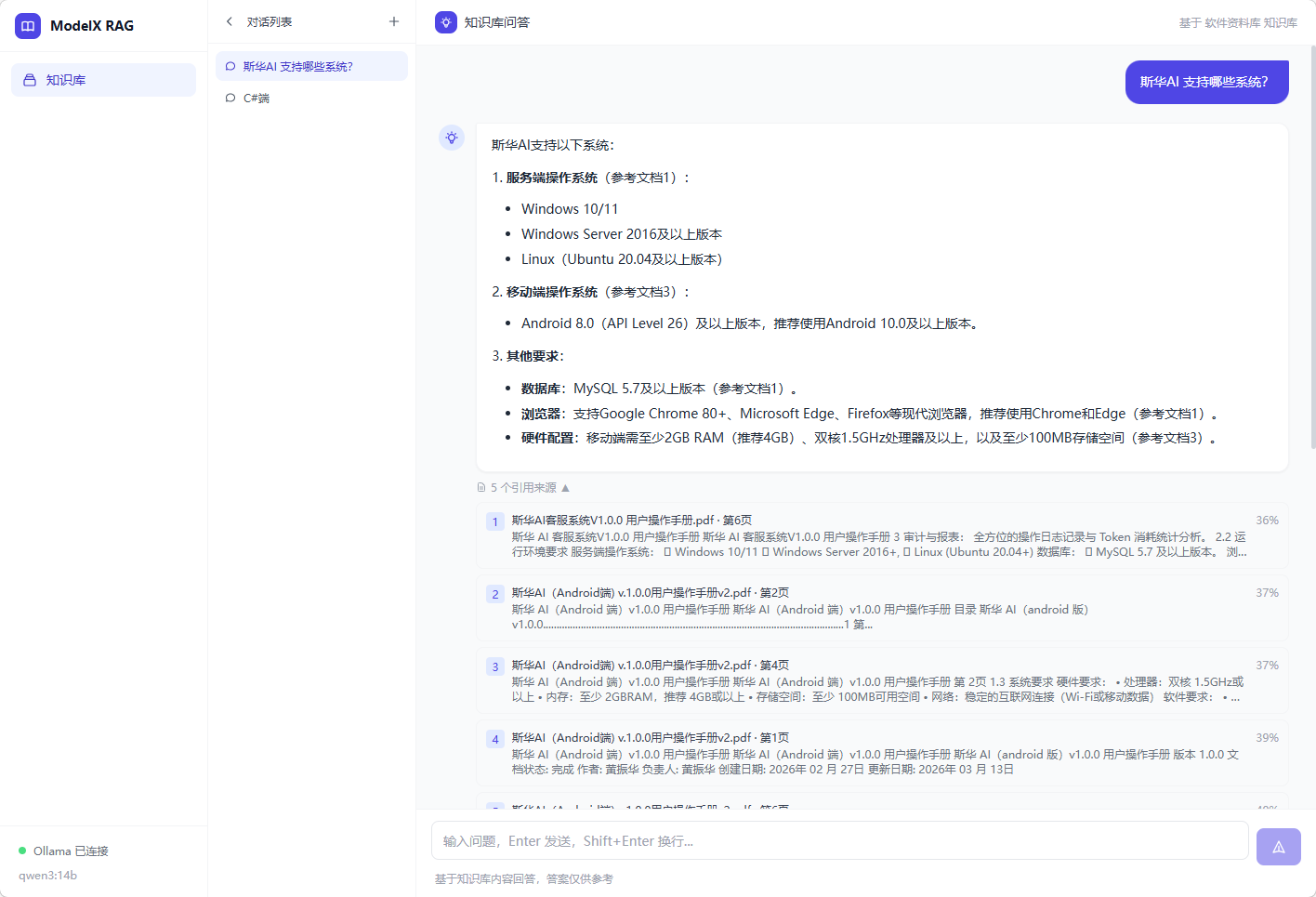Viewport: 1316px width, 897px height.
Task: Open the 知识库 sidebar item
Action: (x=103, y=80)
